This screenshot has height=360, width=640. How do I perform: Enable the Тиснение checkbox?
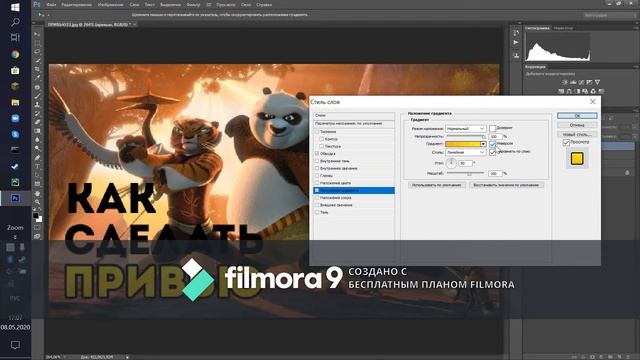pos(317,131)
